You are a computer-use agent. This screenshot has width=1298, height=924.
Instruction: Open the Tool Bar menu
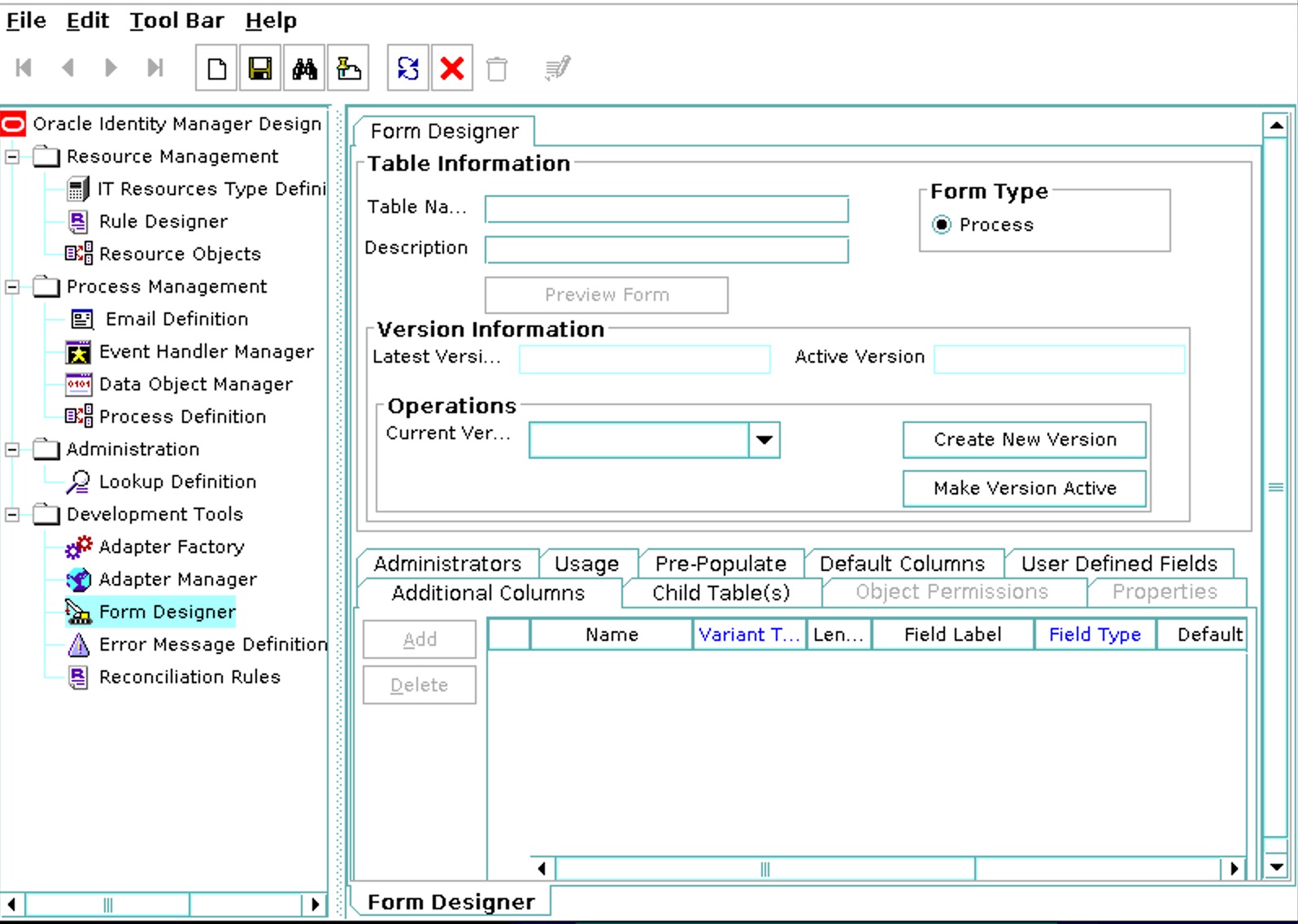pyautogui.click(x=176, y=20)
